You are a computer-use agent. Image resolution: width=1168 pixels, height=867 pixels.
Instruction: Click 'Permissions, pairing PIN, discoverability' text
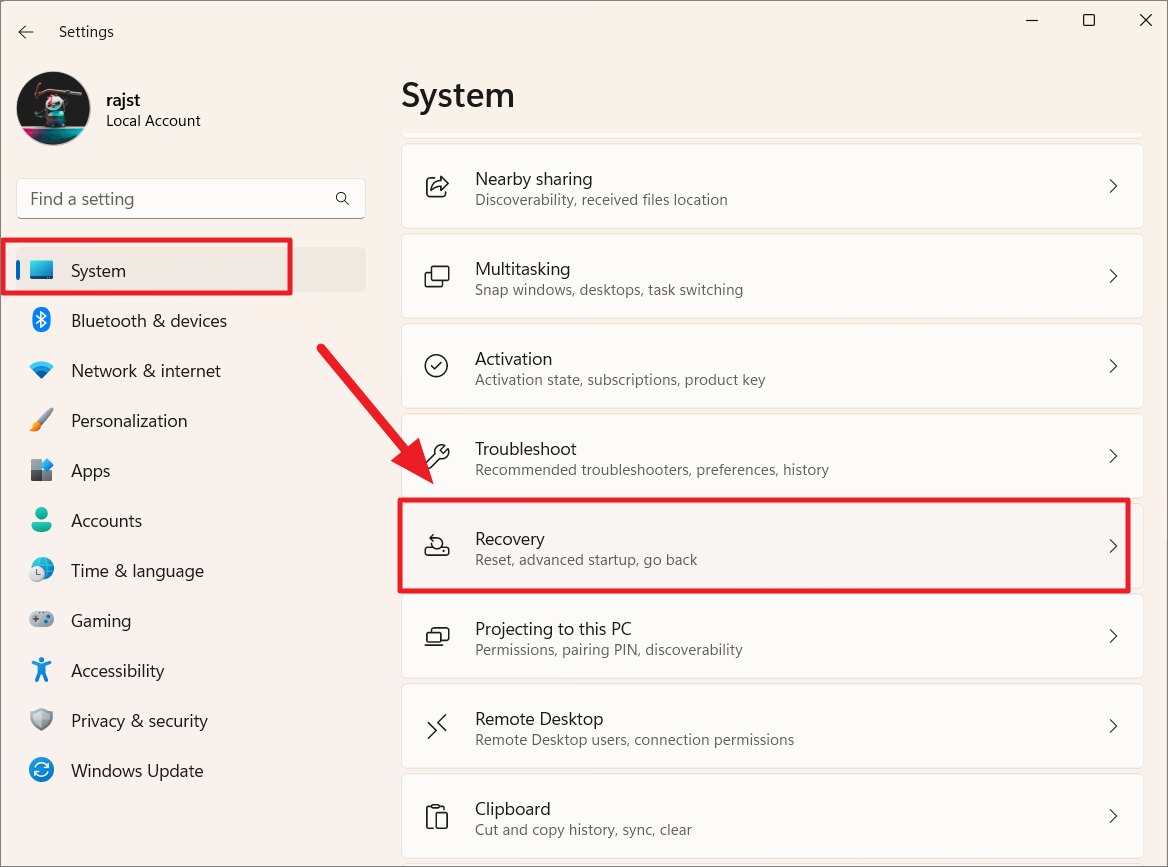click(609, 650)
